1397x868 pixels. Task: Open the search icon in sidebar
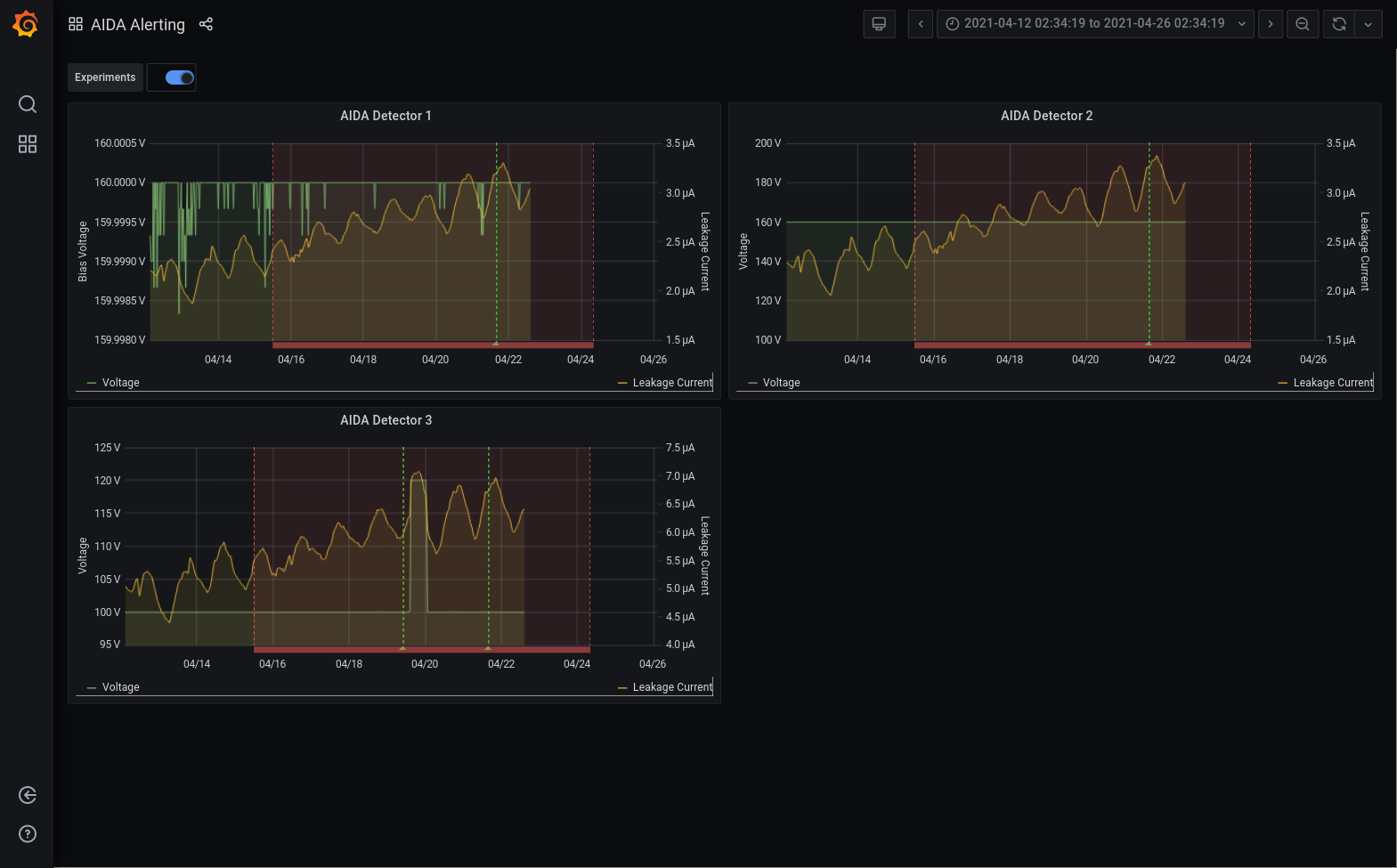click(28, 104)
